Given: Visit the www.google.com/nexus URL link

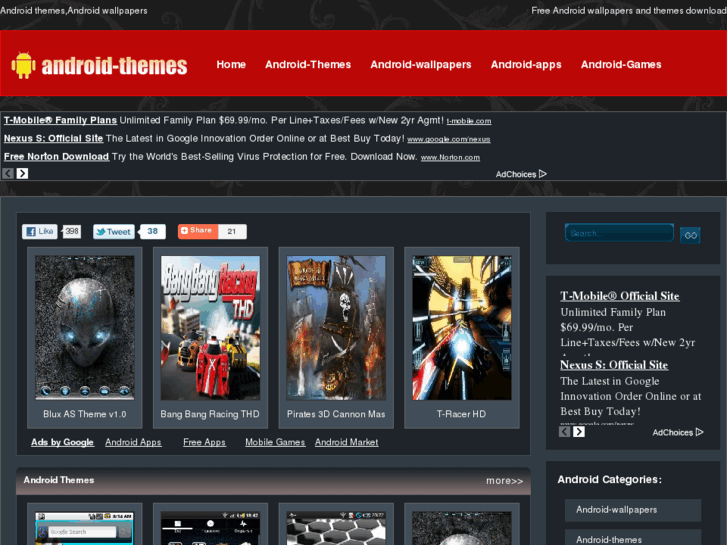Looking at the screenshot, I should pos(448,139).
